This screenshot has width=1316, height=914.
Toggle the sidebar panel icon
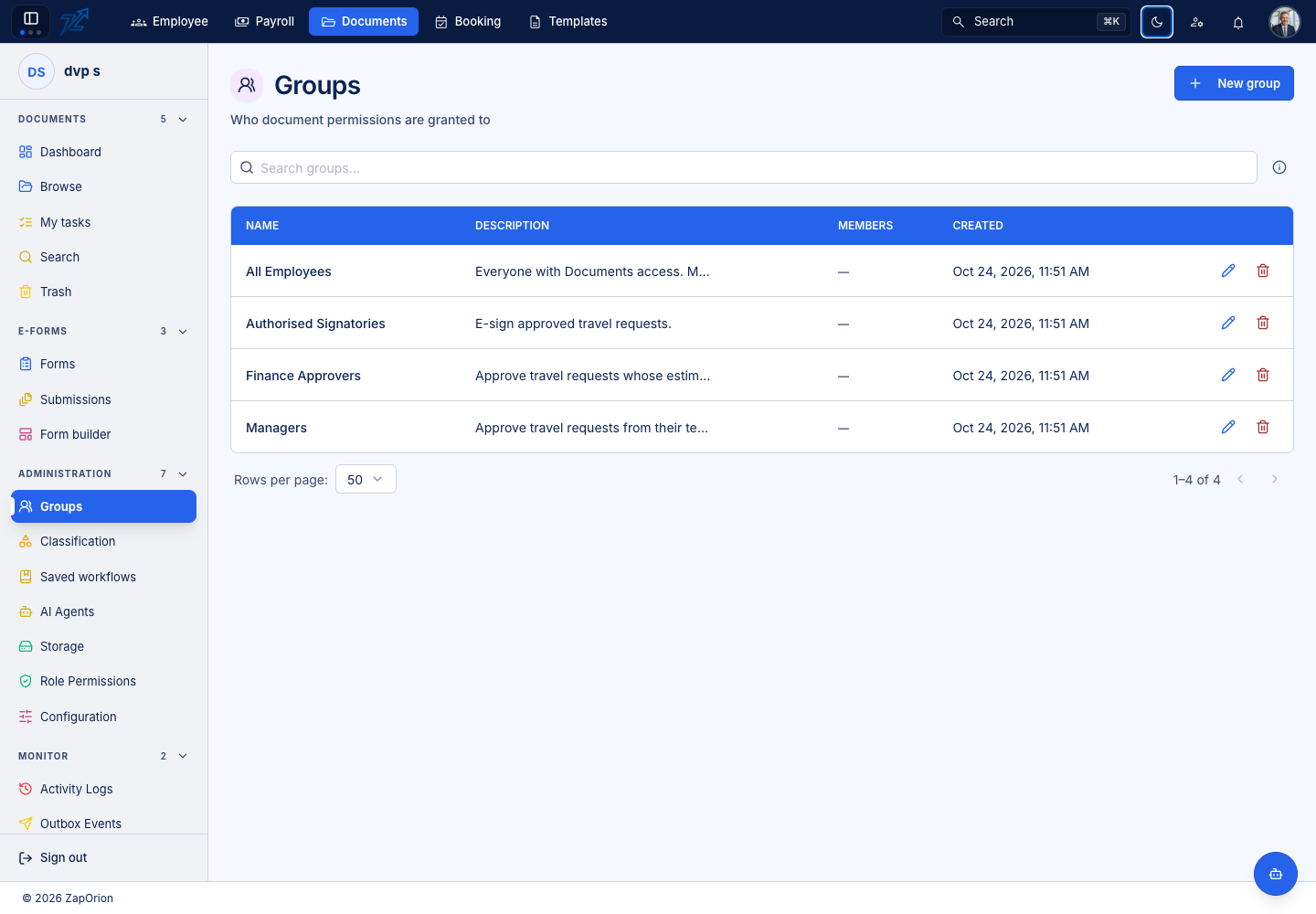click(30, 20)
